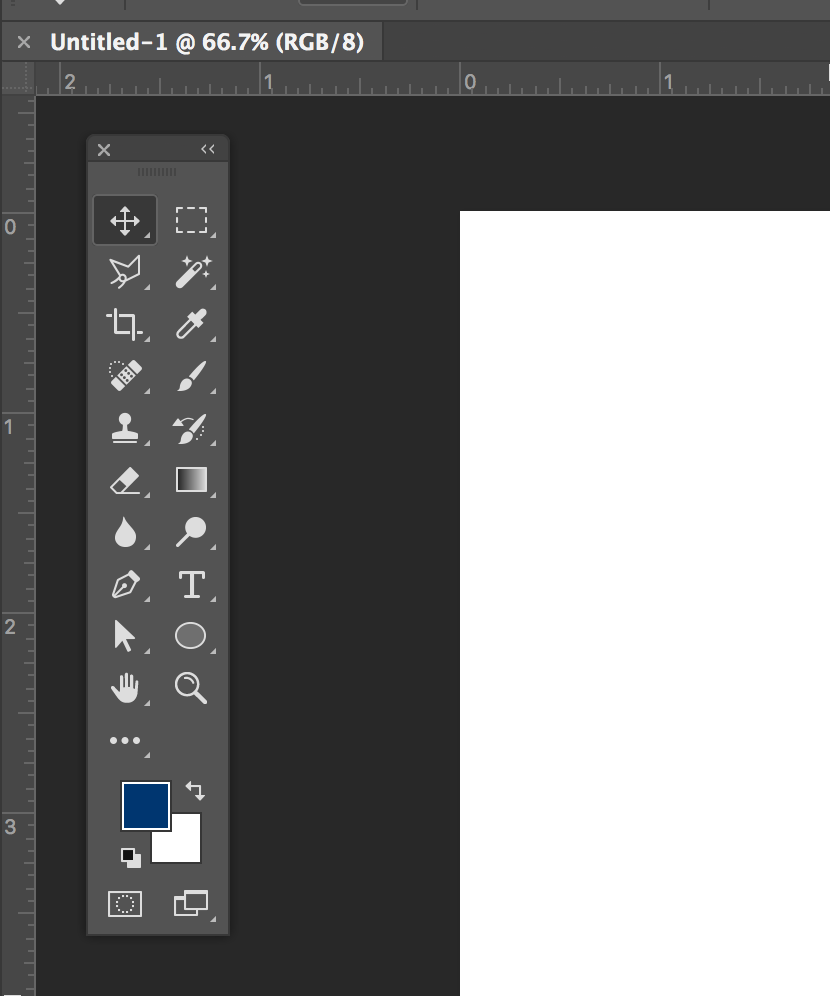Select the Move tool
Viewport: 830px width, 996px height.
click(125, 220)
